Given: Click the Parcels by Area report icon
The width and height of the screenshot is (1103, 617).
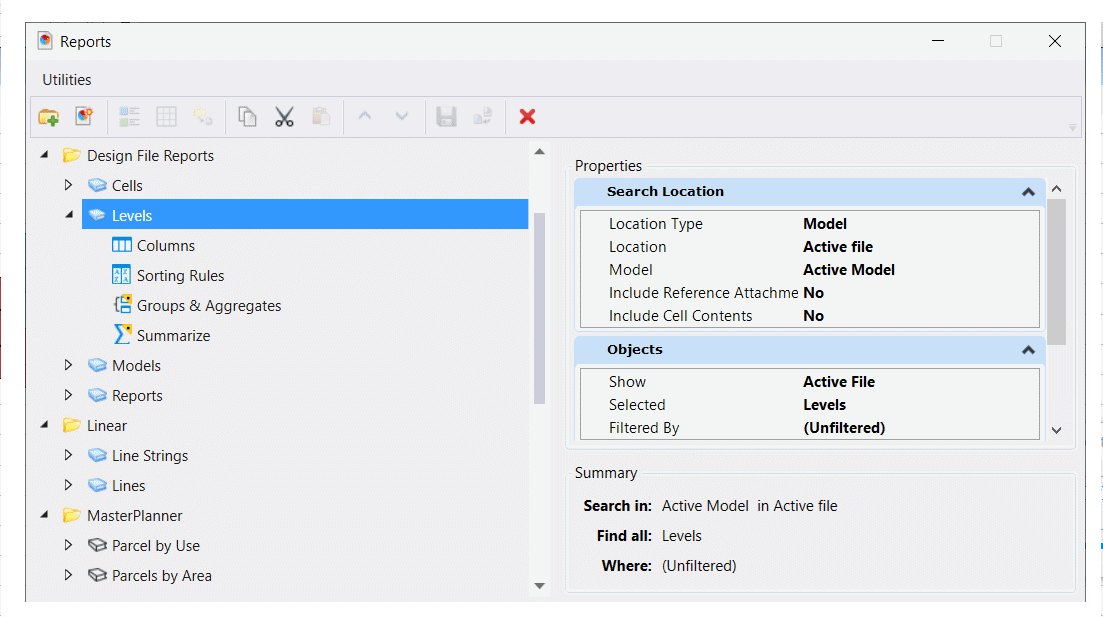Looking at the screenshot, I should pos(97,575).
